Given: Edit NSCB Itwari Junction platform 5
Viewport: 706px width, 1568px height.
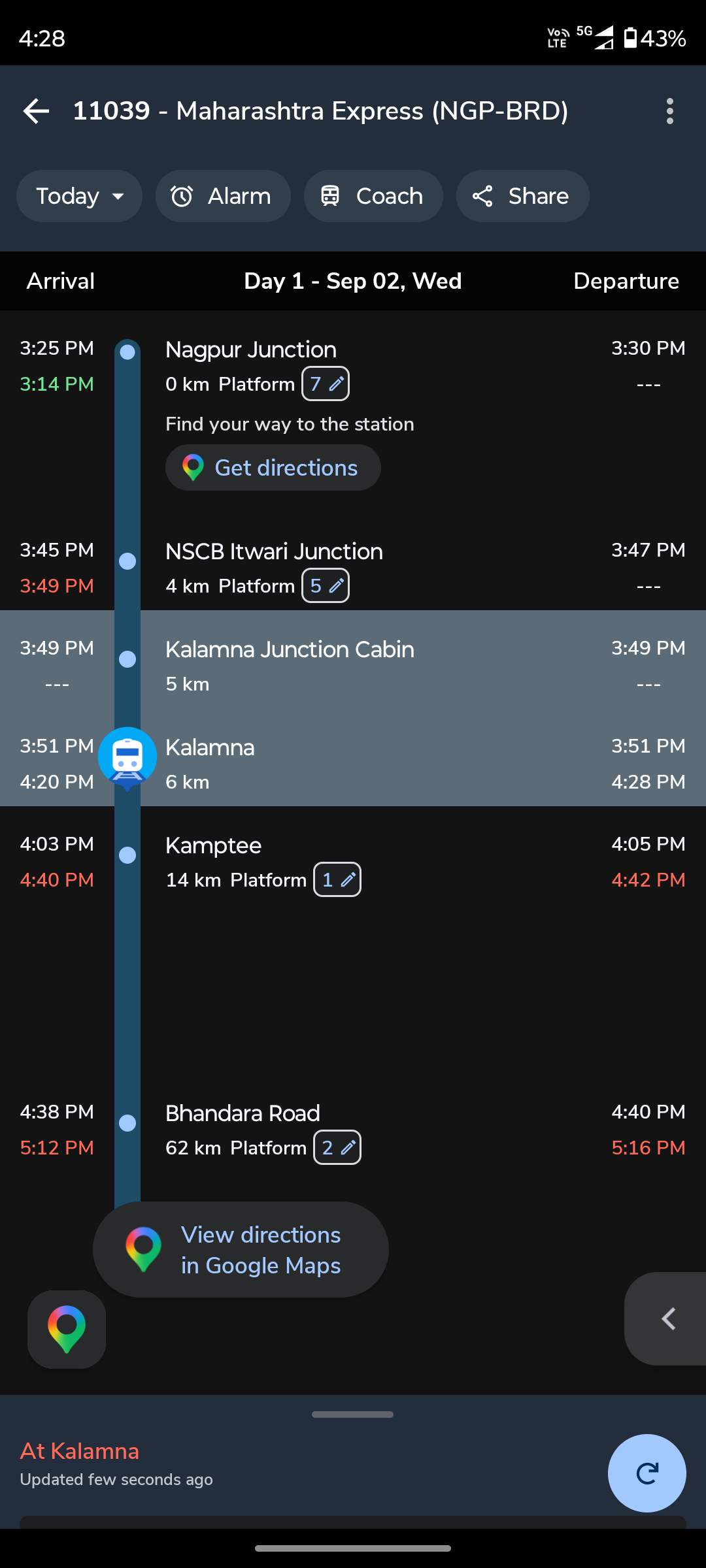Looking at the screenshot, I should [326, 585].
